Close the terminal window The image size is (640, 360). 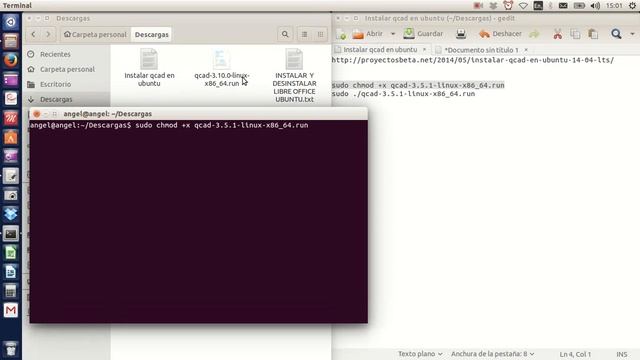click(x=36, y=114)
